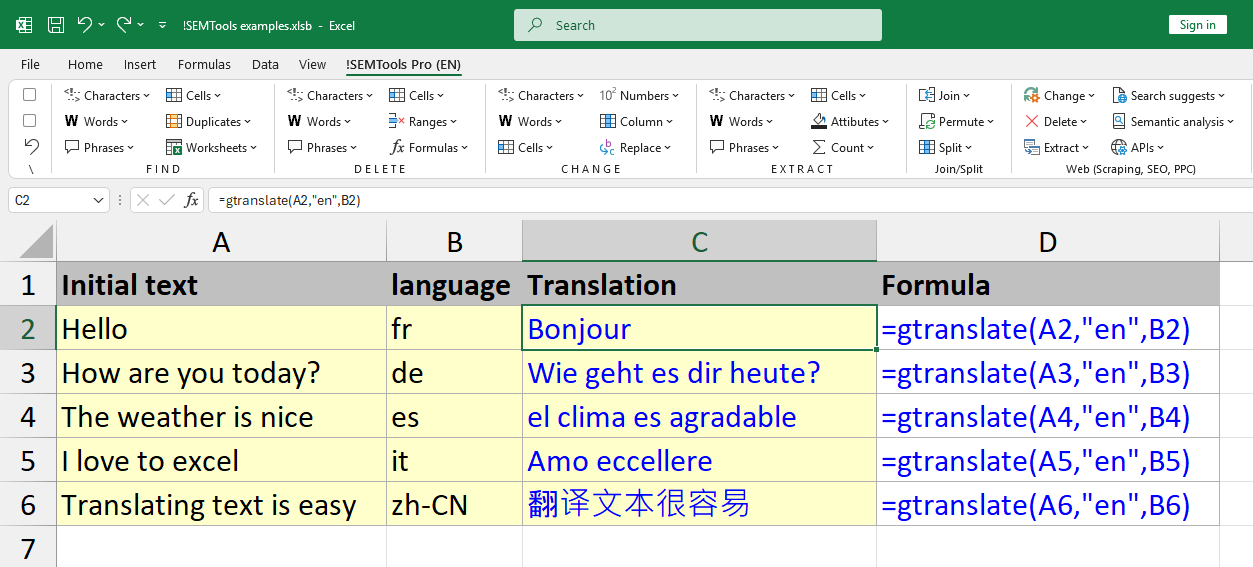Expand Cells dropdown in the CHANGE group
The width and height of the screenshot is (1253, 567).
click(x=525, y=148)
